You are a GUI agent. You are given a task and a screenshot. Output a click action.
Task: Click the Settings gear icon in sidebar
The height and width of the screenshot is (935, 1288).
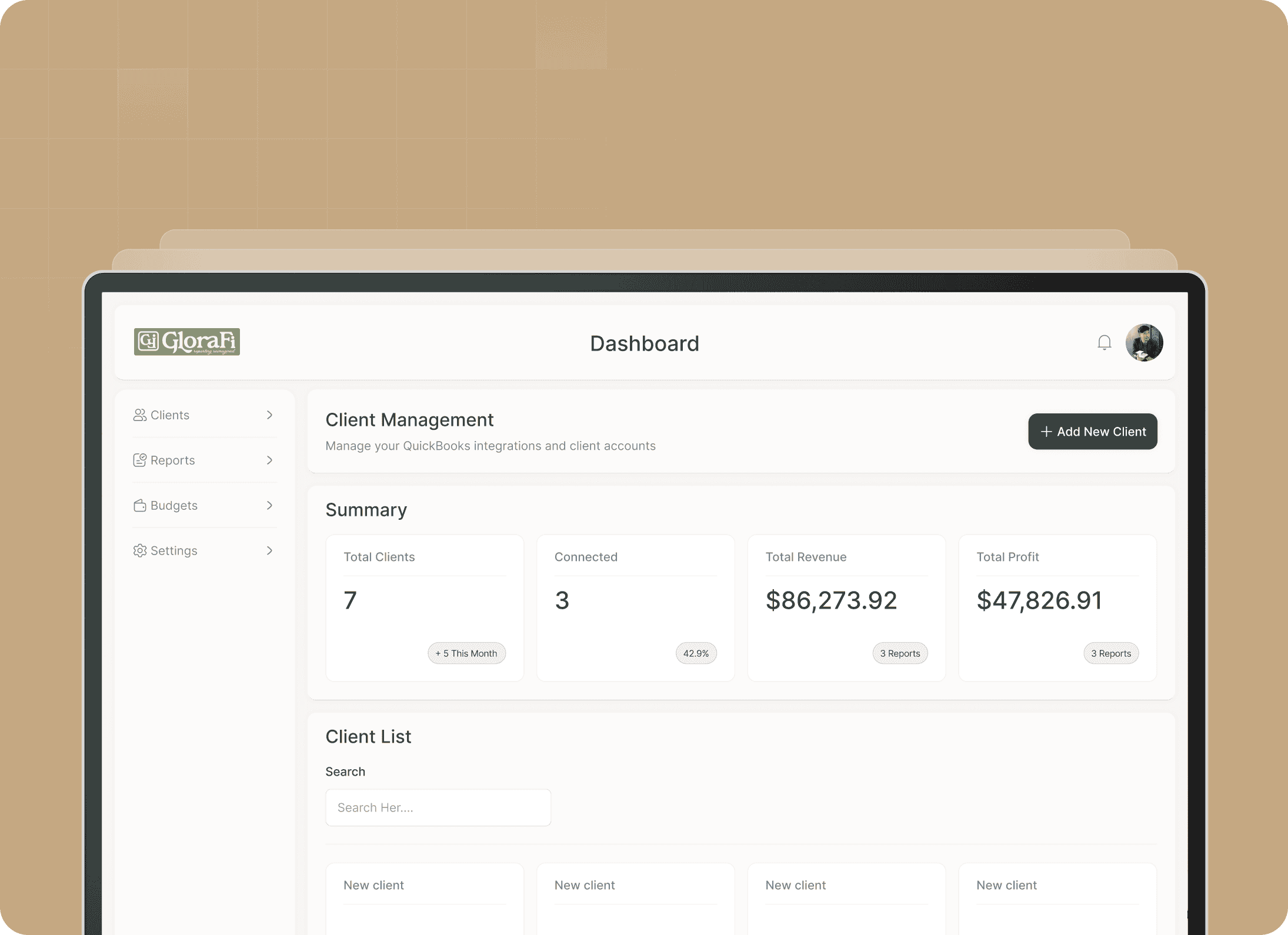pyautogui.click(x=139, y=551)
